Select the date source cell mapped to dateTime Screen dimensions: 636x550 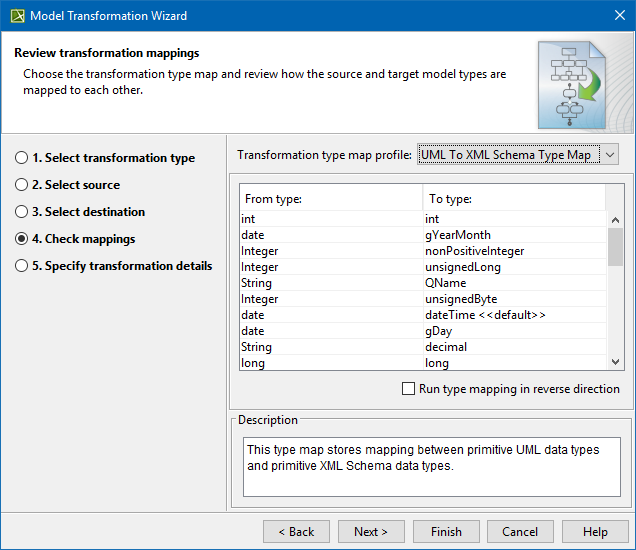click(331, 315)
